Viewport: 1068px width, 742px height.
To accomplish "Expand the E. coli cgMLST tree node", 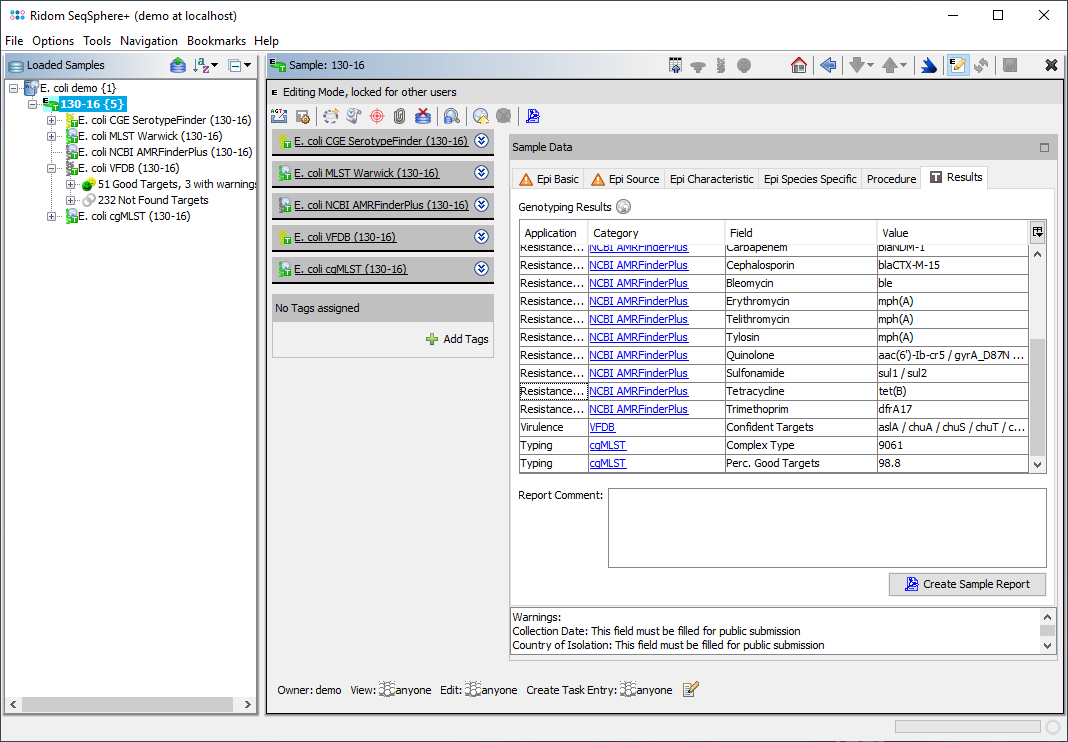I will [x=52, y=216].
